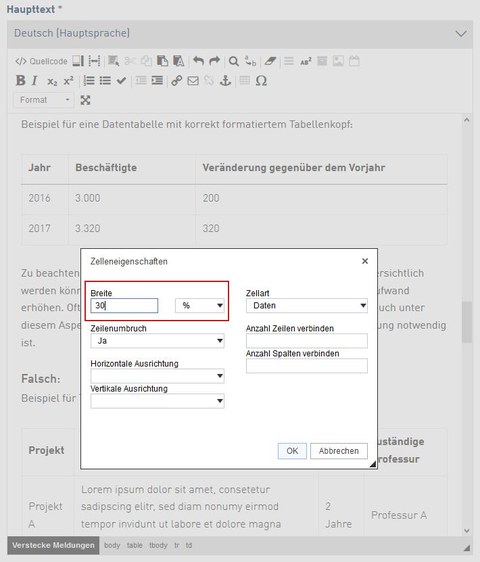The width and height of the screenshot is (480, 562).
Task: Select the tbody element in the path bar
Action: coord(158,546)
